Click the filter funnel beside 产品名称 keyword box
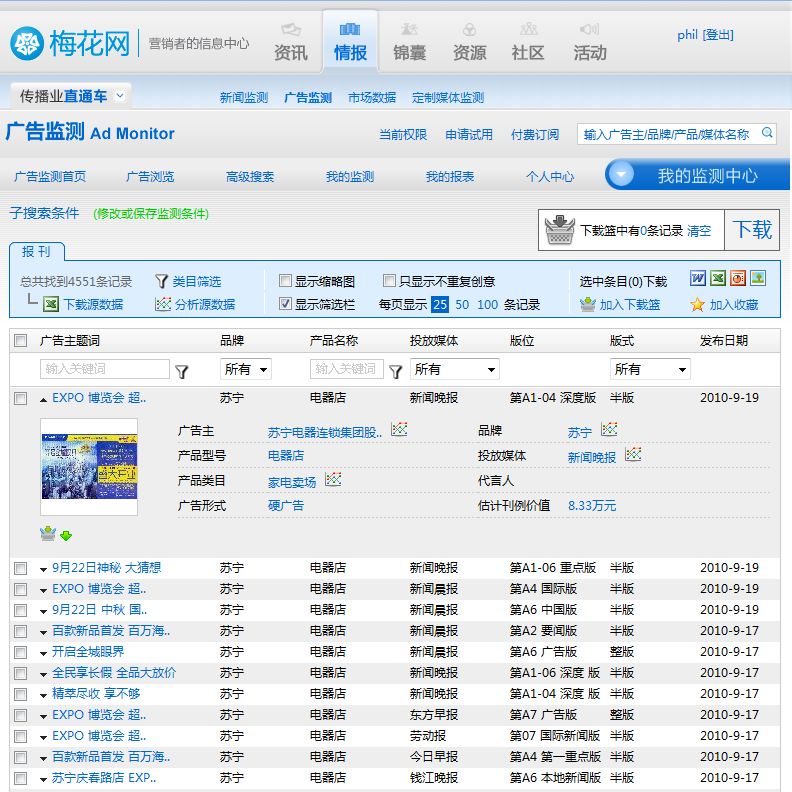 click(x=396, y=372)
